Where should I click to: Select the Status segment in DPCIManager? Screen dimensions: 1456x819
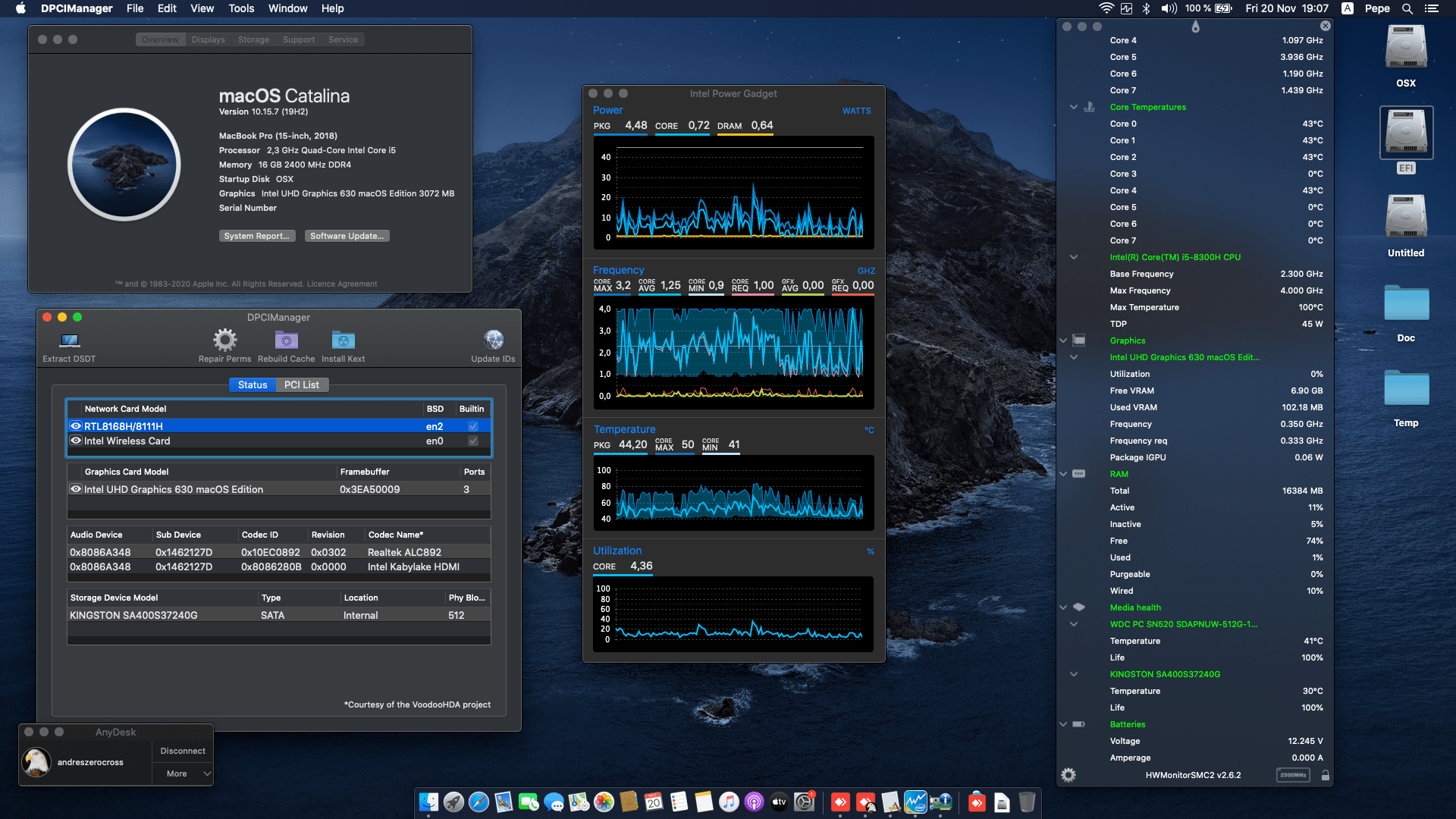pos(253,384)
